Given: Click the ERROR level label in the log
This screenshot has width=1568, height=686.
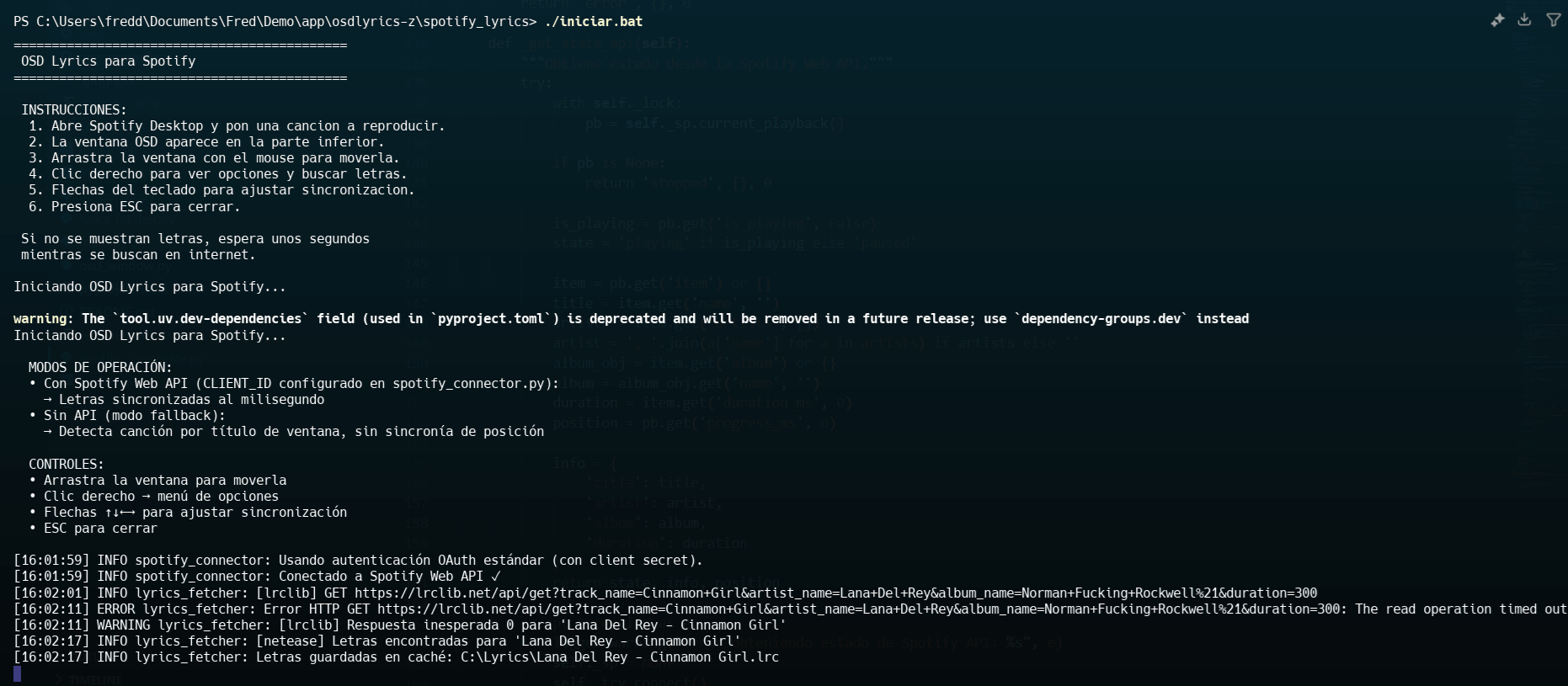Looking at the screenshot, I should 116,609.
